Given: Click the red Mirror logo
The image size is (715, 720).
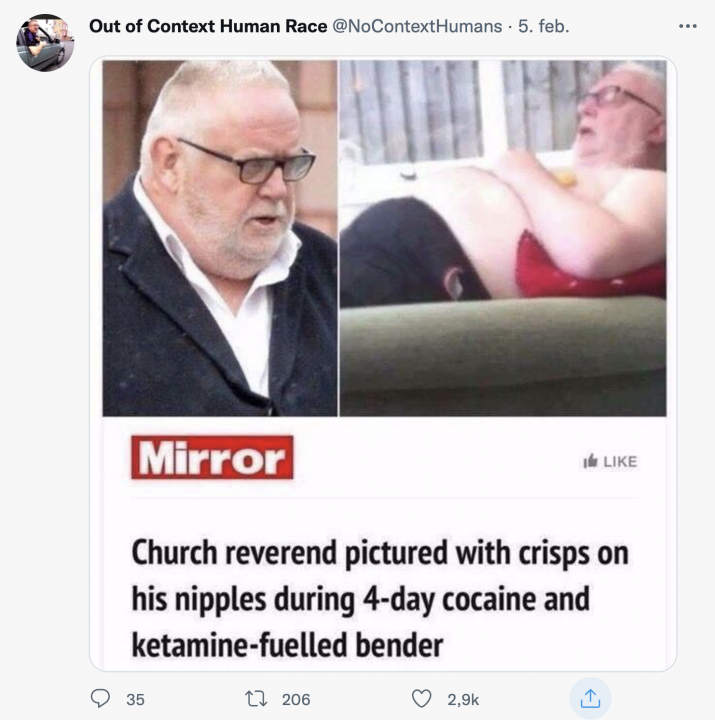Looking at the screenshot, I should 212,458.
